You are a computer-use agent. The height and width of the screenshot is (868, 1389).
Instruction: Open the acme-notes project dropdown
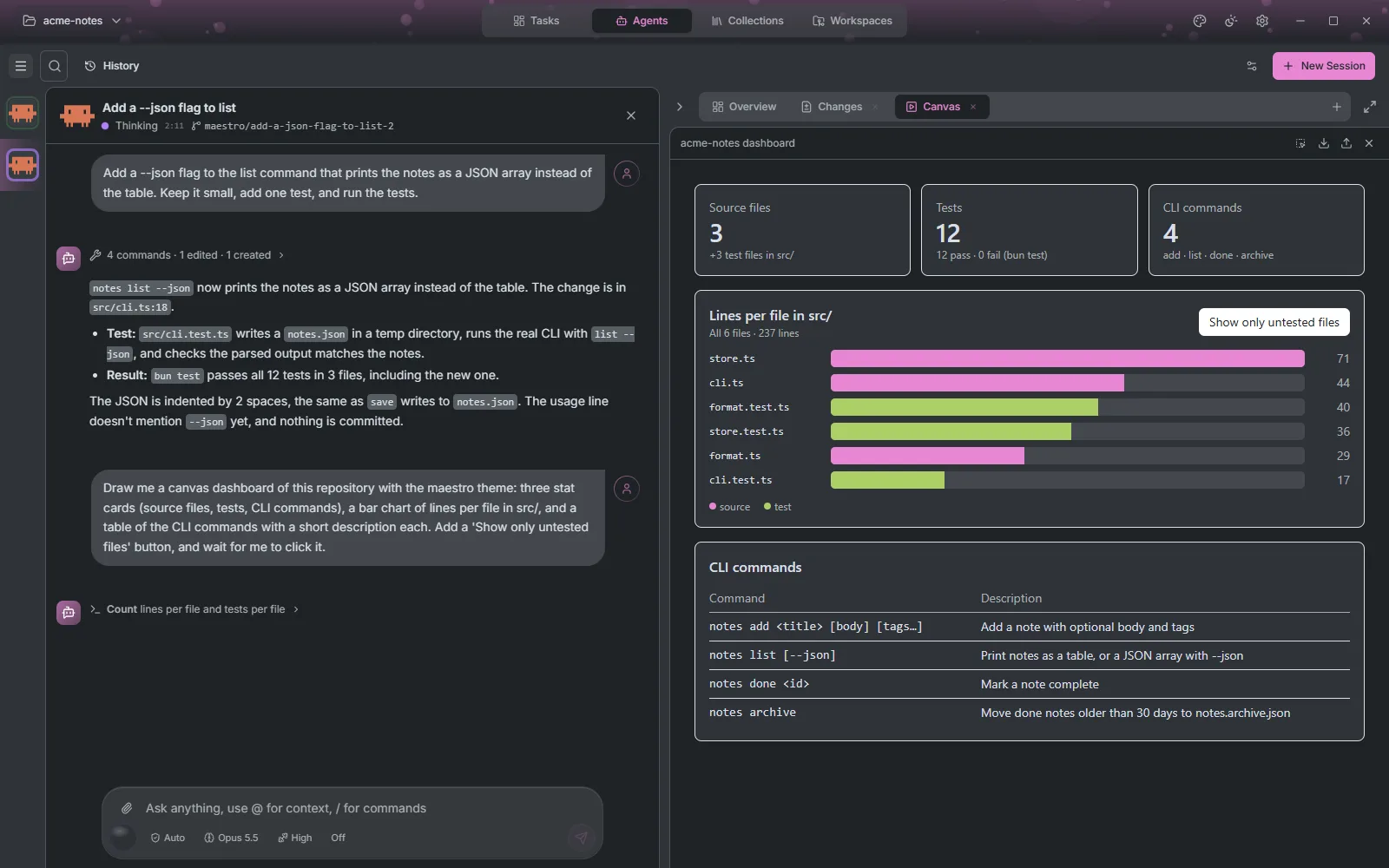pos(71,21)
